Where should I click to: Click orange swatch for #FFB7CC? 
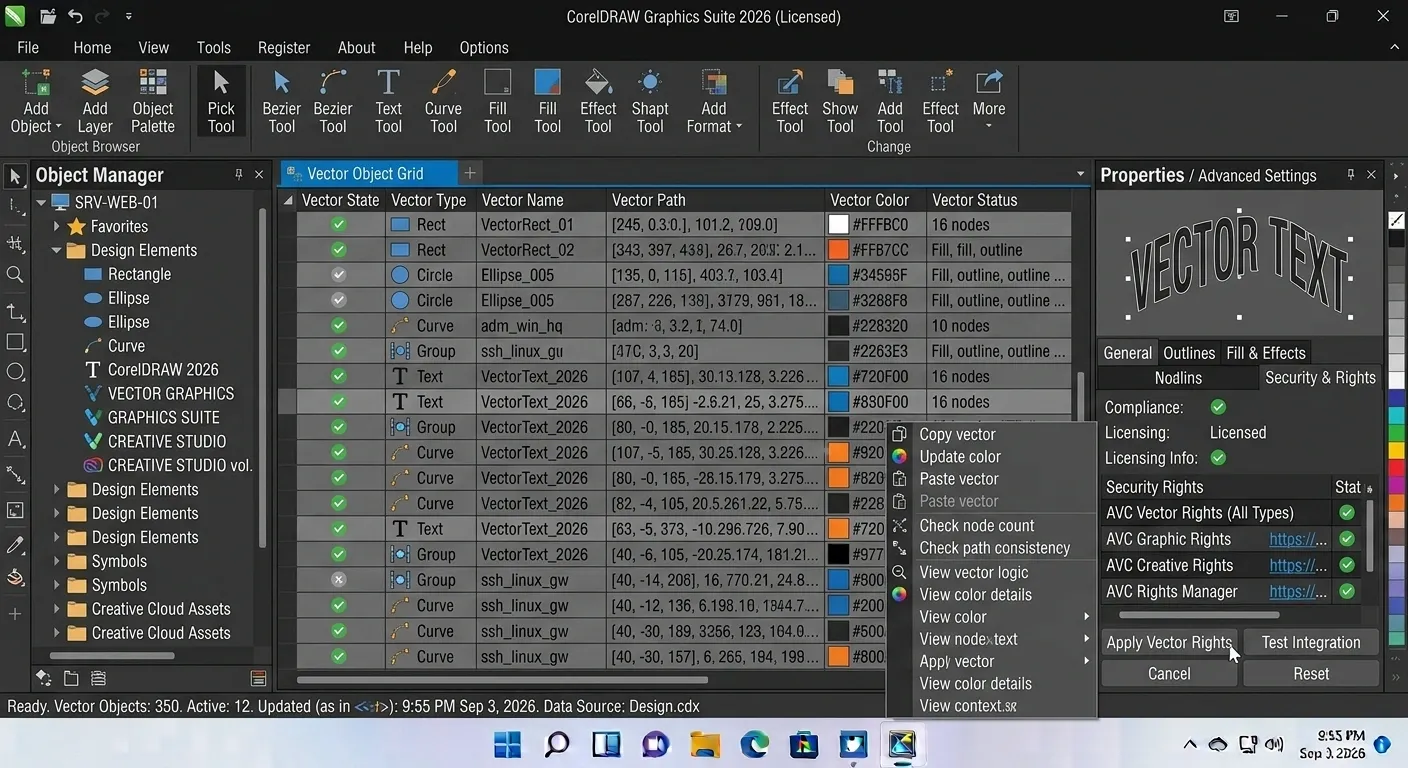coord(838,250)
